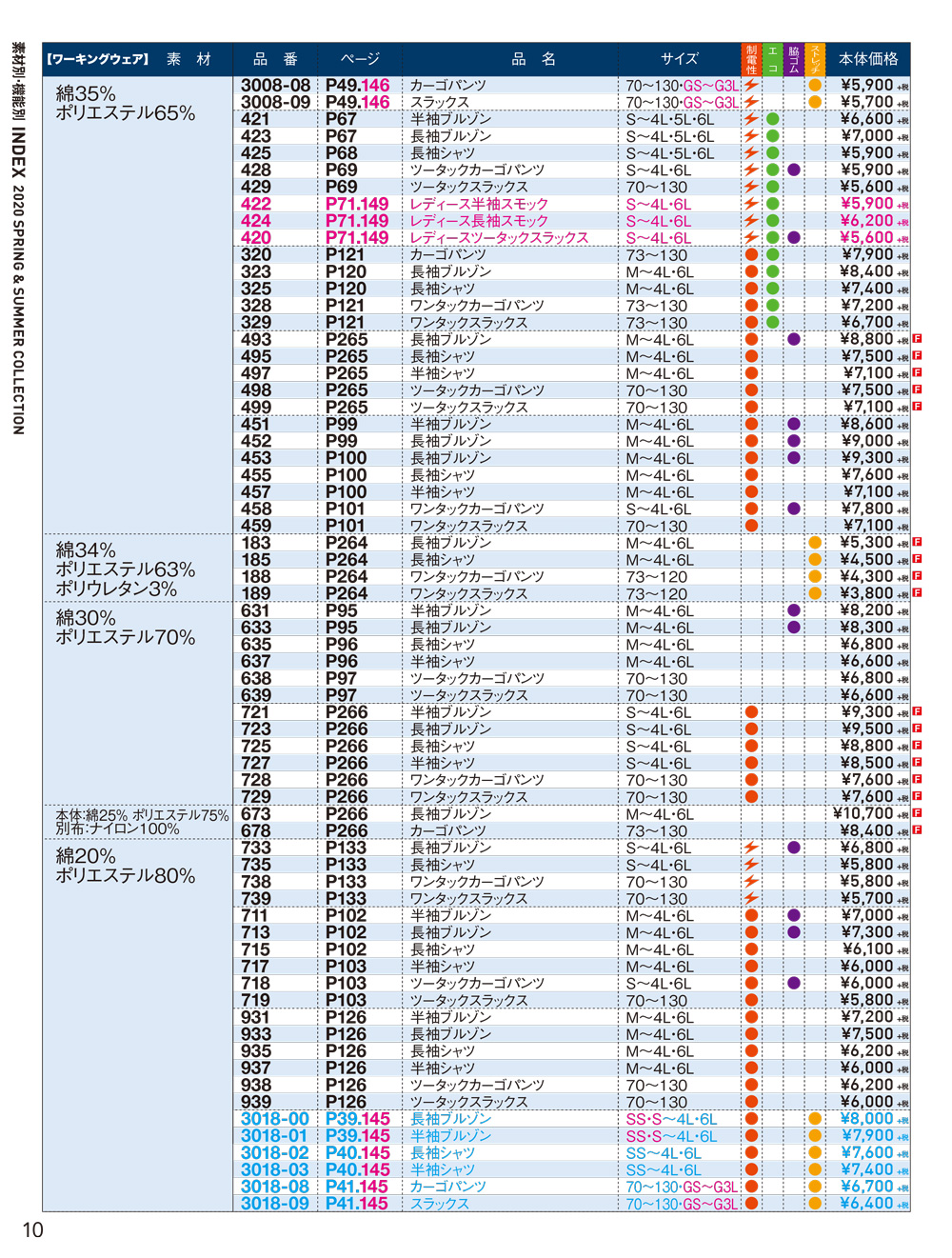
Task: Click the ページ column header
Action: [360, 59]
